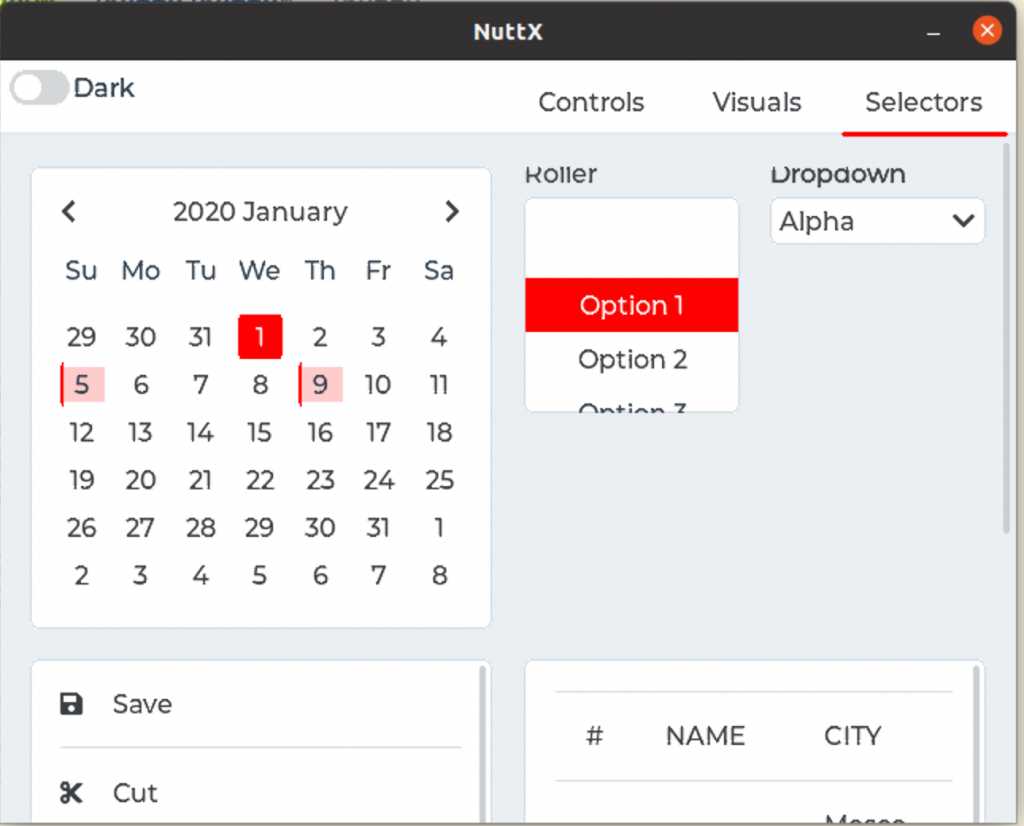Toggle the Dark mode switch
1024x826 pixels.
pos(39,88)
